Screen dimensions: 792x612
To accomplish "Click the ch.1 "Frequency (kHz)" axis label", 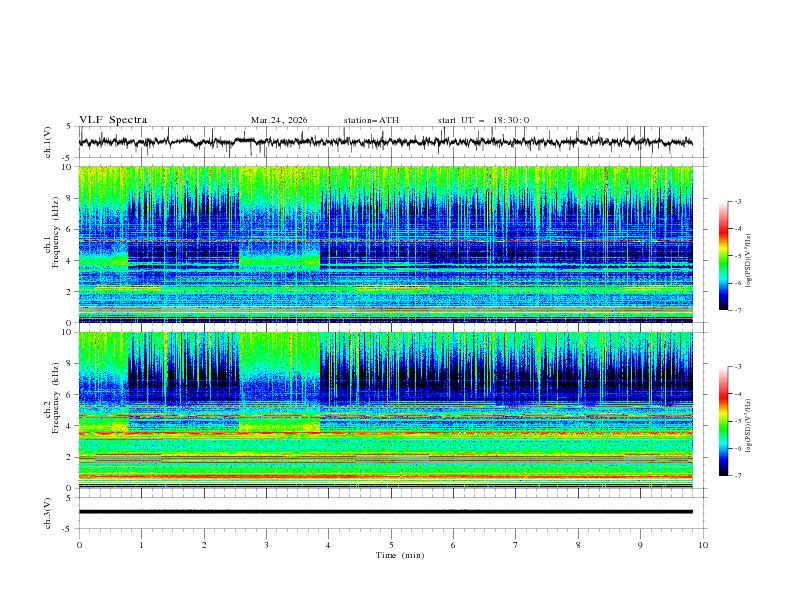I will 56,233.
